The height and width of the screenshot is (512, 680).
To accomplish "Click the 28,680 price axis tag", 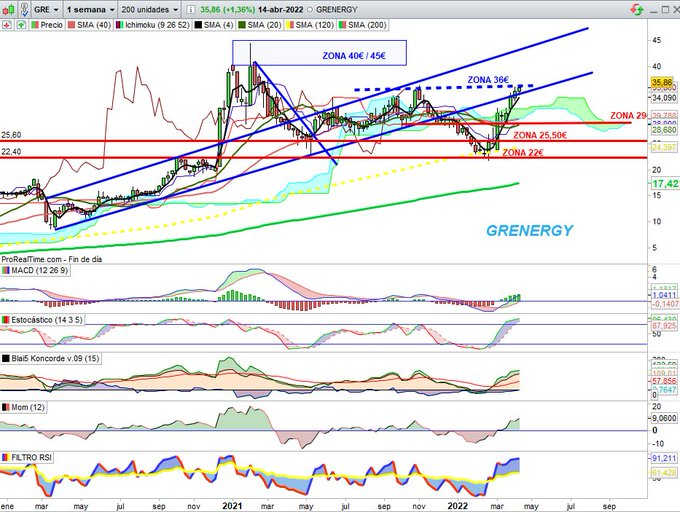I will click(664, 130).
